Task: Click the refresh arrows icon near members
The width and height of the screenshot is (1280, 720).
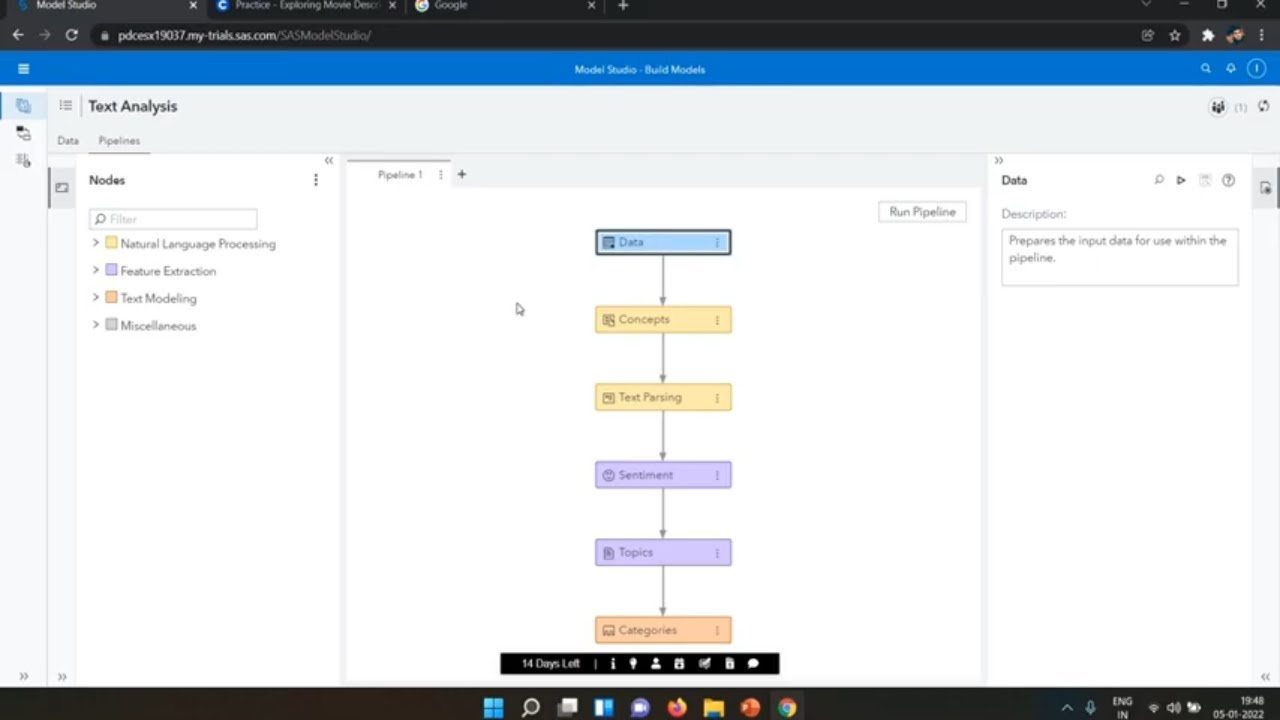Action: coord(1264,107)
